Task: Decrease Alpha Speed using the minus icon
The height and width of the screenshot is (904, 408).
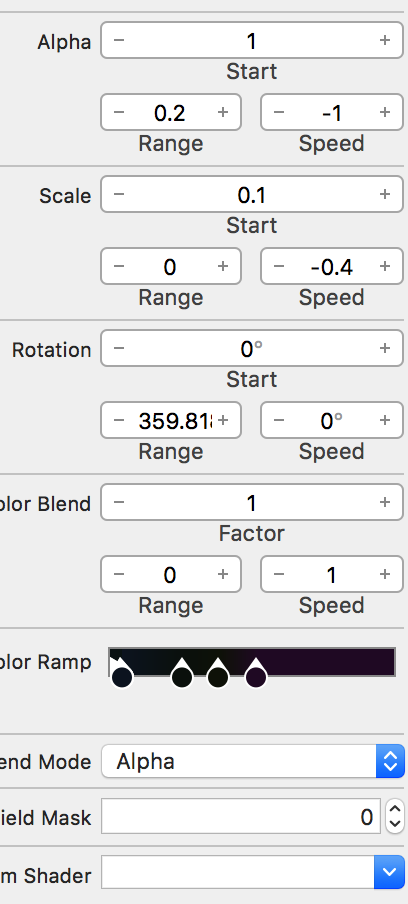Action: pyautogui.click(x=279, y=112)
